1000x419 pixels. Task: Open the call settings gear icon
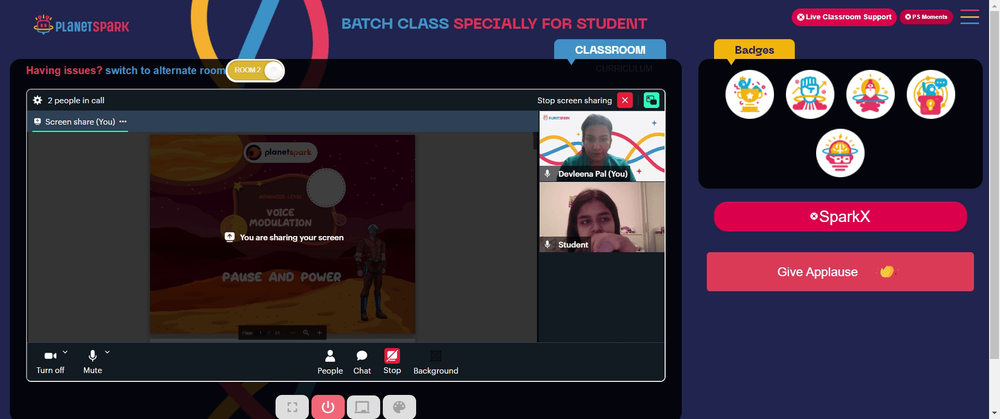pyautogui.click(x=38, y=100)
